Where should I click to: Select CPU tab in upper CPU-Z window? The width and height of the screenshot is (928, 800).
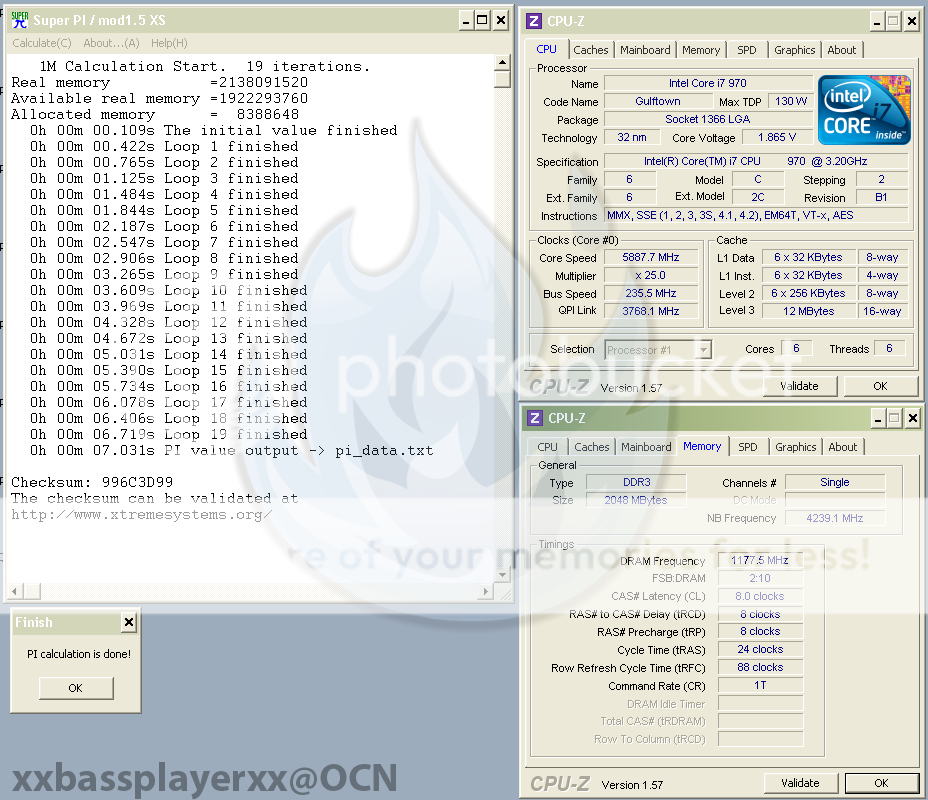click(x=546, y=49)
